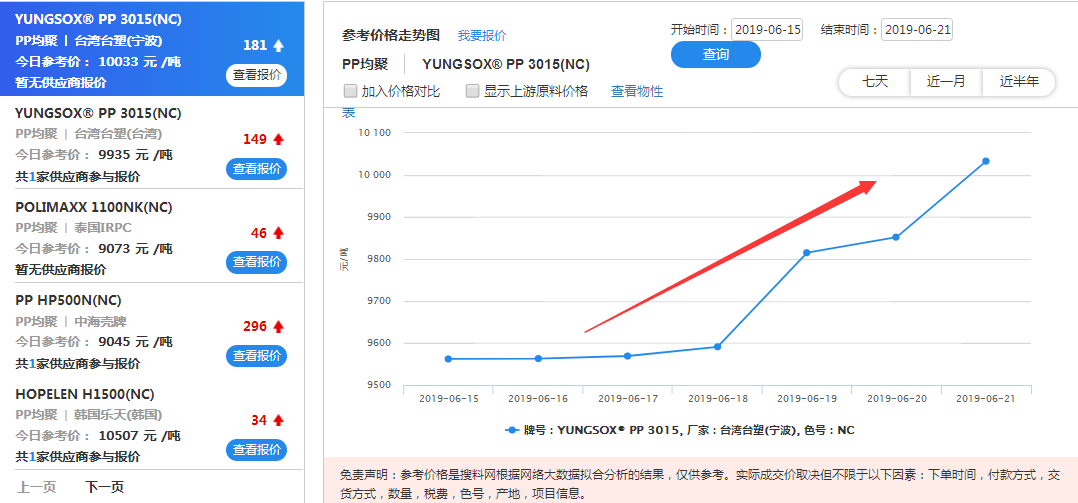Check the 显示上游原料价格 option
Viewport: 1078px width, 503px height.
473,91
